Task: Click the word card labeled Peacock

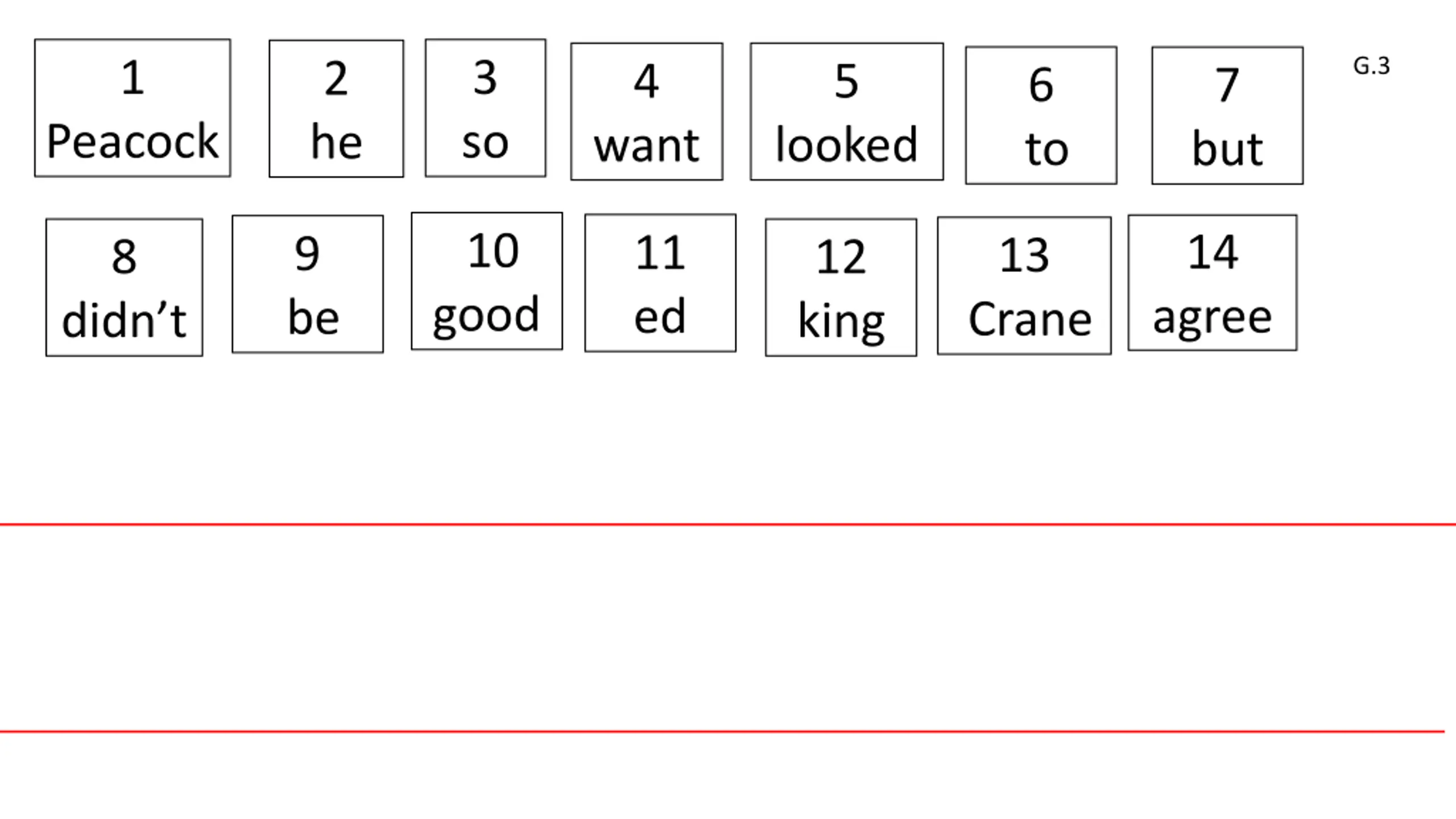Action: tap(133, 108)
